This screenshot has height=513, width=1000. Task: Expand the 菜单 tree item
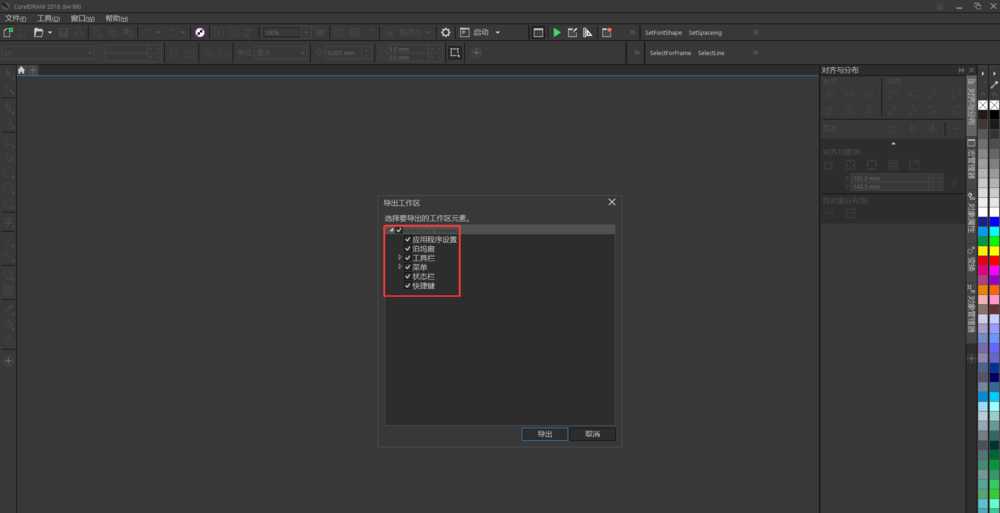coord(399,267)
